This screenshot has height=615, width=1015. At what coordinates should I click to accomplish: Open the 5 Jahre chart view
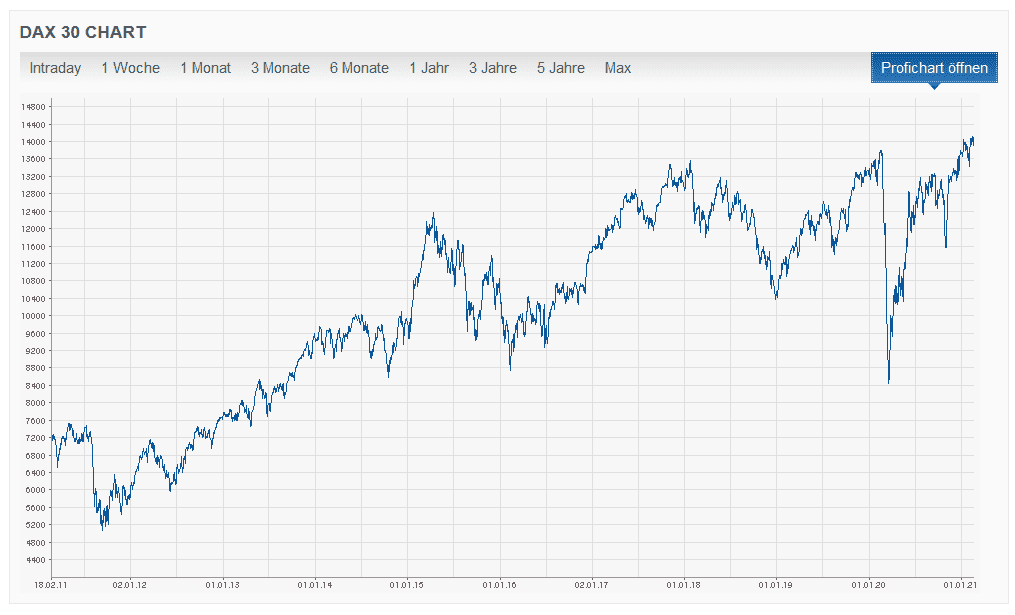point(561,68)
